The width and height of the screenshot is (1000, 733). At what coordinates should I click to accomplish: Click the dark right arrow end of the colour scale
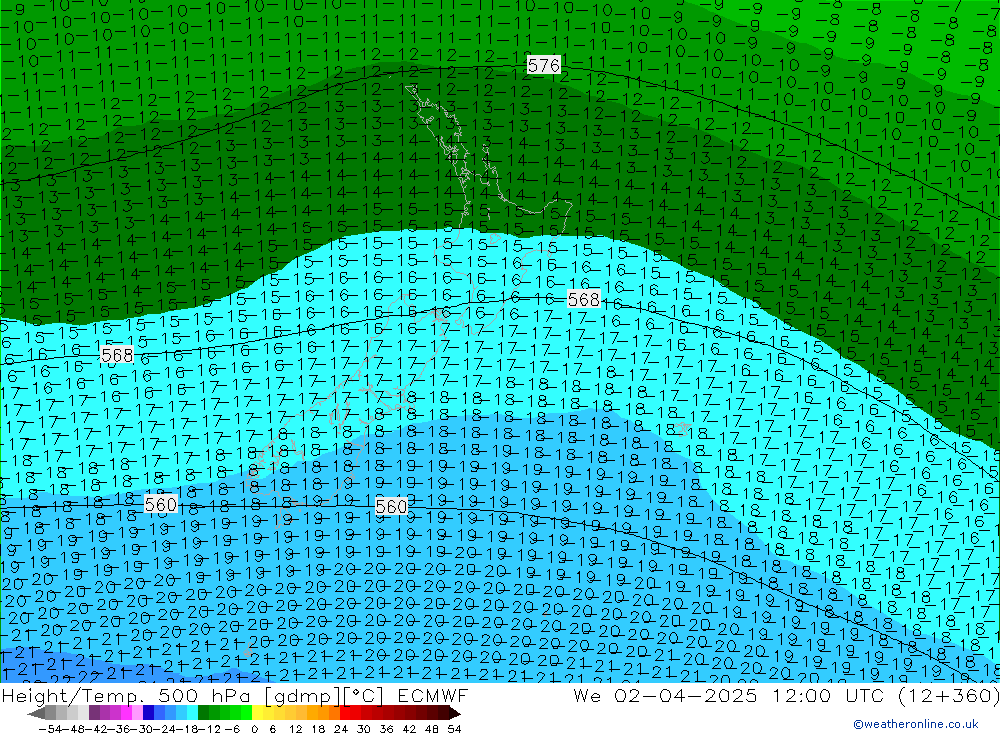[455, 713]
